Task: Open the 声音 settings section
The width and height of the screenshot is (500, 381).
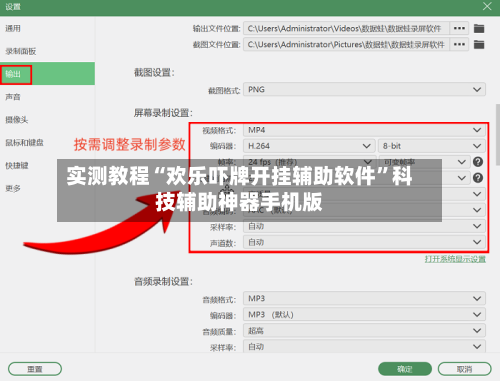Action: (13, 97)
